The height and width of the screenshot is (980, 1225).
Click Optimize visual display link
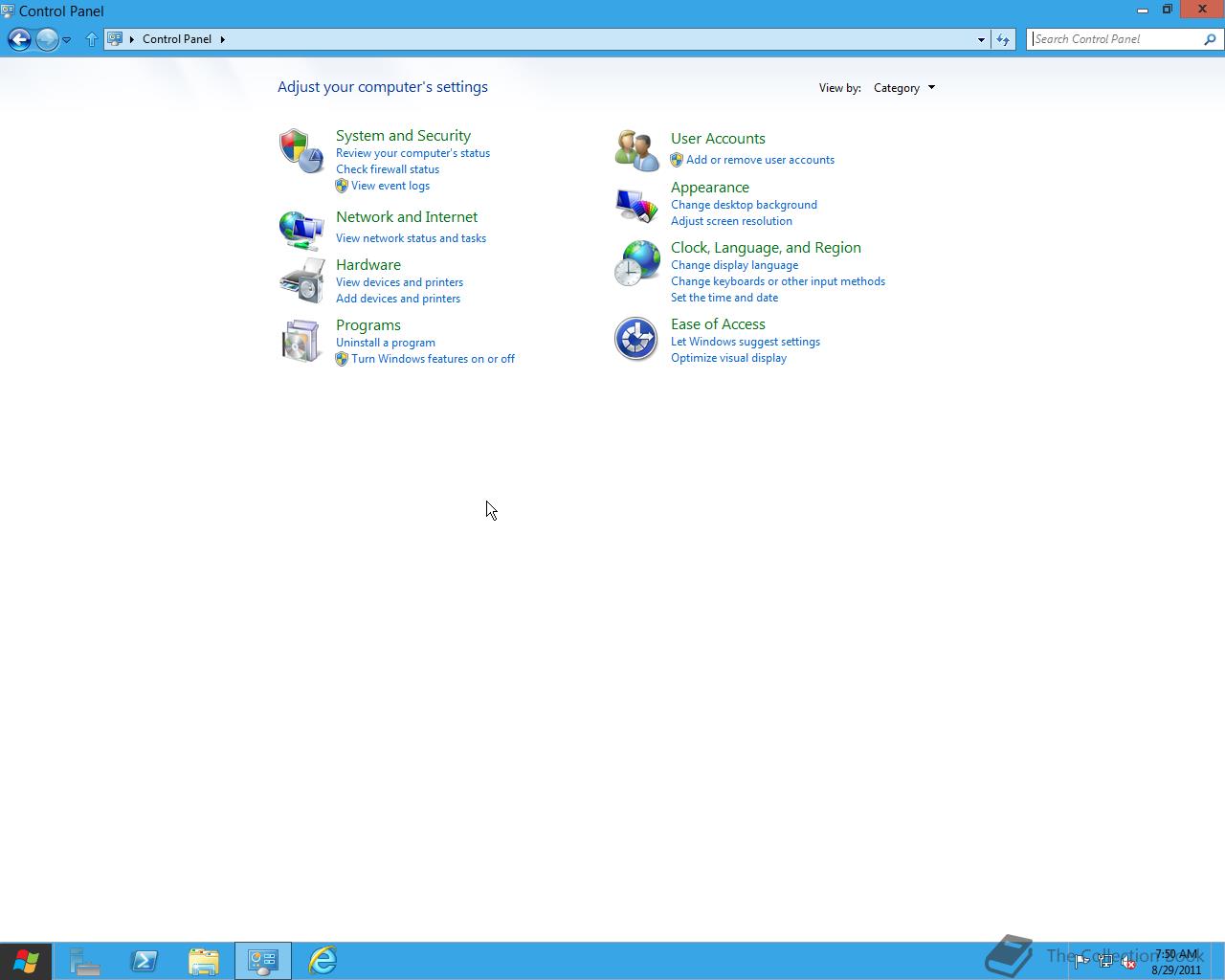(728, 358)
